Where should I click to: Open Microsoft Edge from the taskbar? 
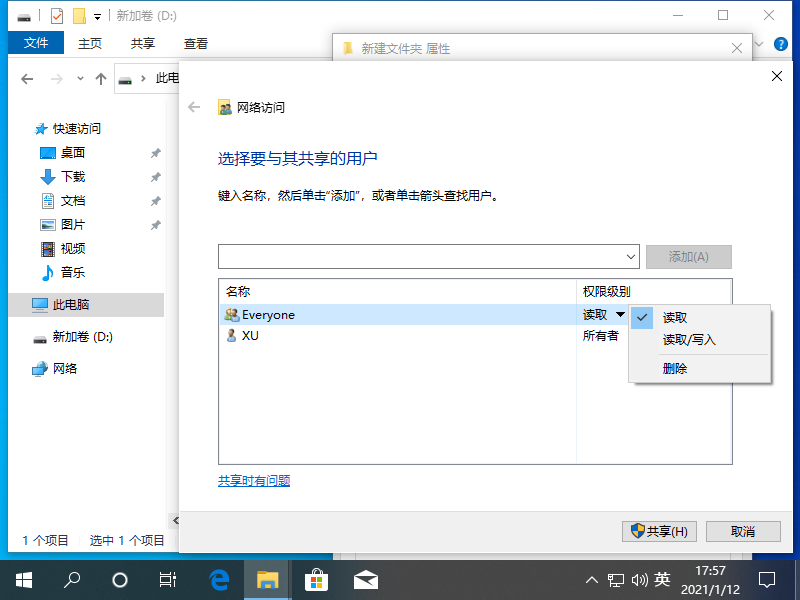[220, 579]
